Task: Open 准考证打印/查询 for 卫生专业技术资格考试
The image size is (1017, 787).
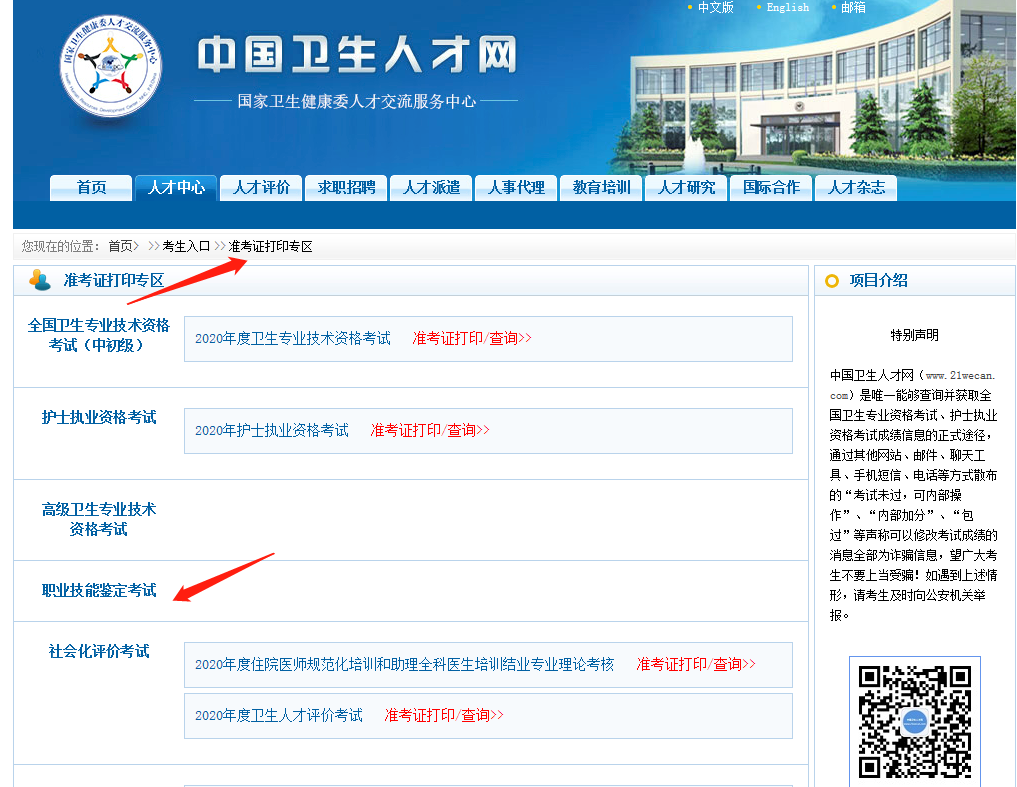Action: [x=472, y=338]
